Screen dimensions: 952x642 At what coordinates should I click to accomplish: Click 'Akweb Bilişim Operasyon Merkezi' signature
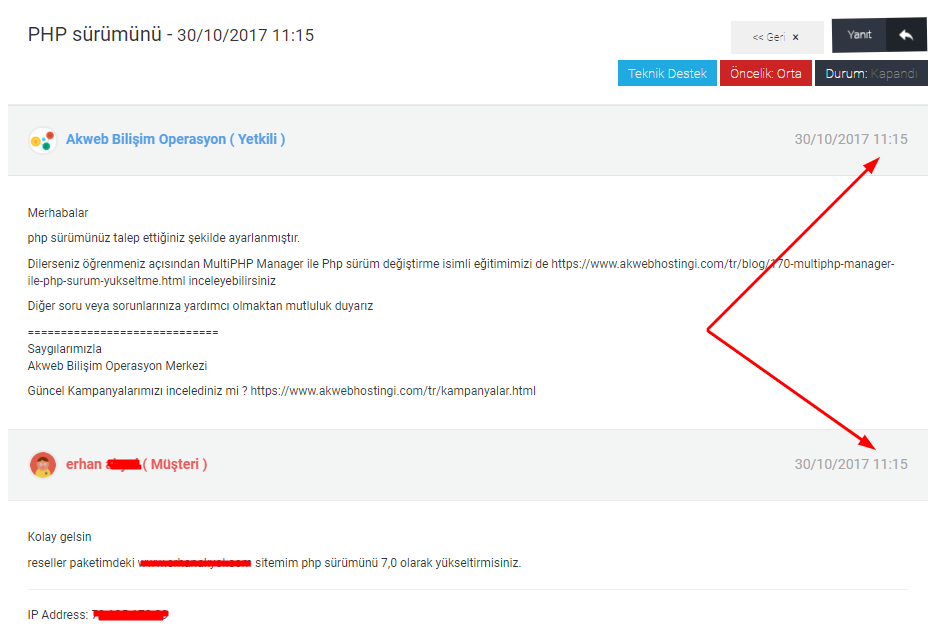117,366
